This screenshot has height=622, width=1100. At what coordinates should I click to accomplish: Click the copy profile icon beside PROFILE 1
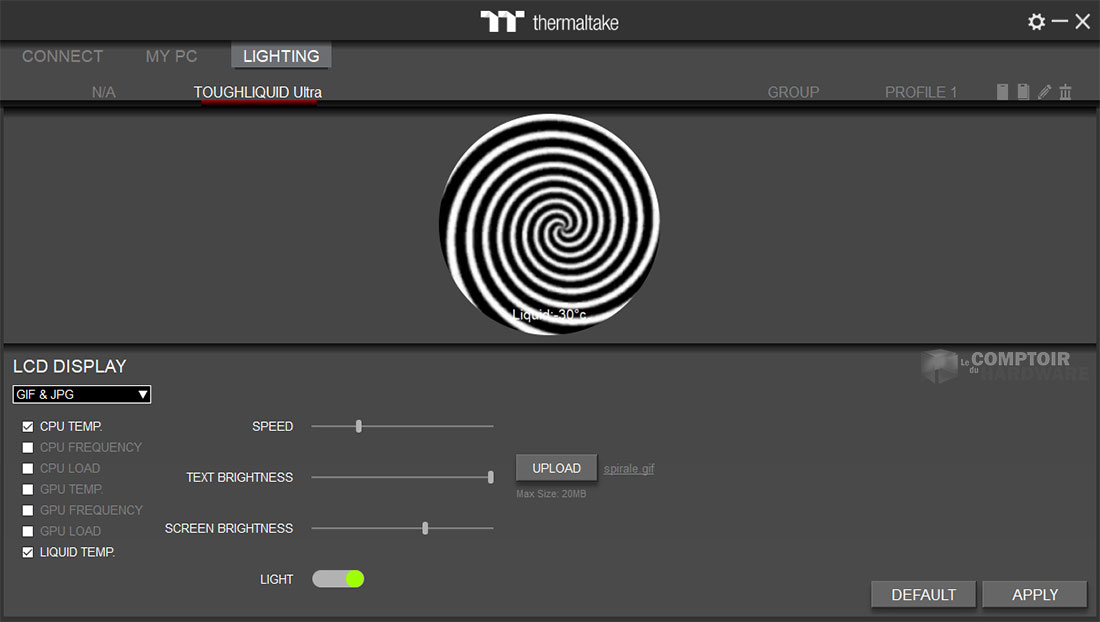click(x=1003, y=92)
